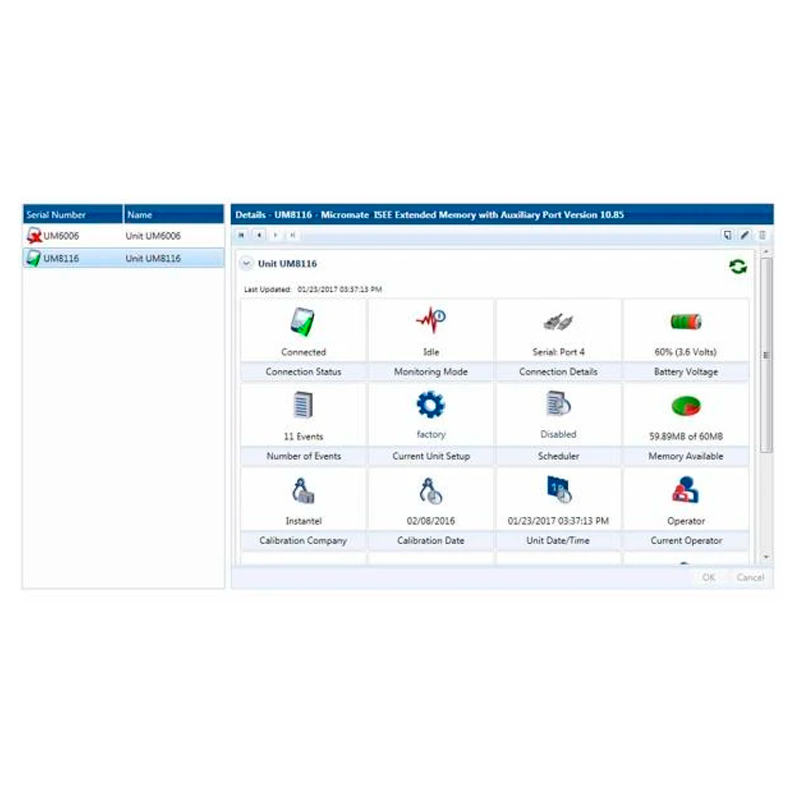Viewport: 800px width, 800px height.
Task: Go to the last record navigation button
Action: tap(292, 235)
